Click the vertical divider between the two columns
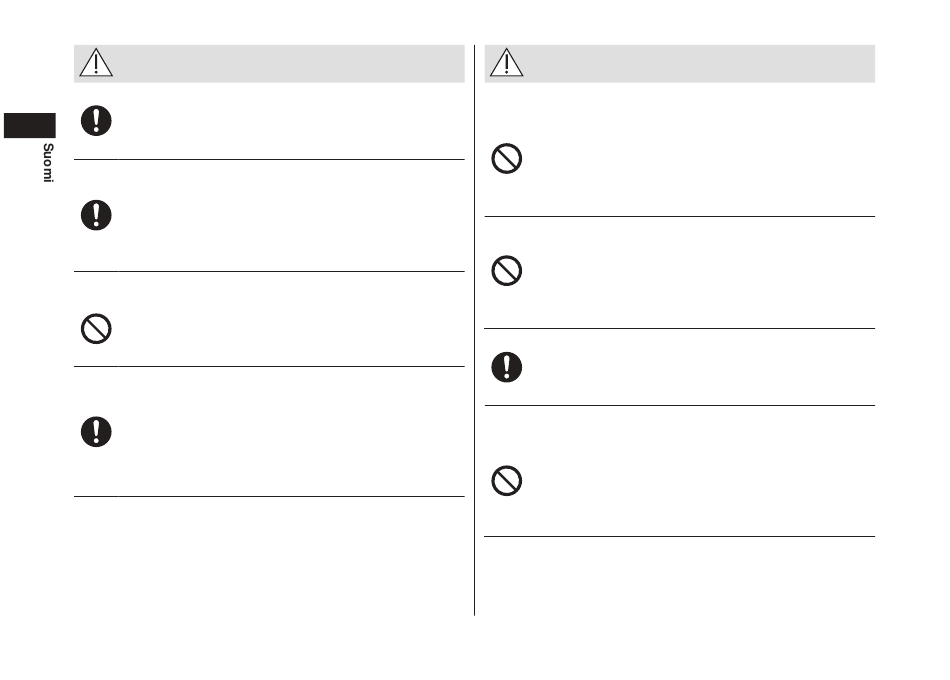Screen dimensions: 950x680 click(x=474, y=330)
